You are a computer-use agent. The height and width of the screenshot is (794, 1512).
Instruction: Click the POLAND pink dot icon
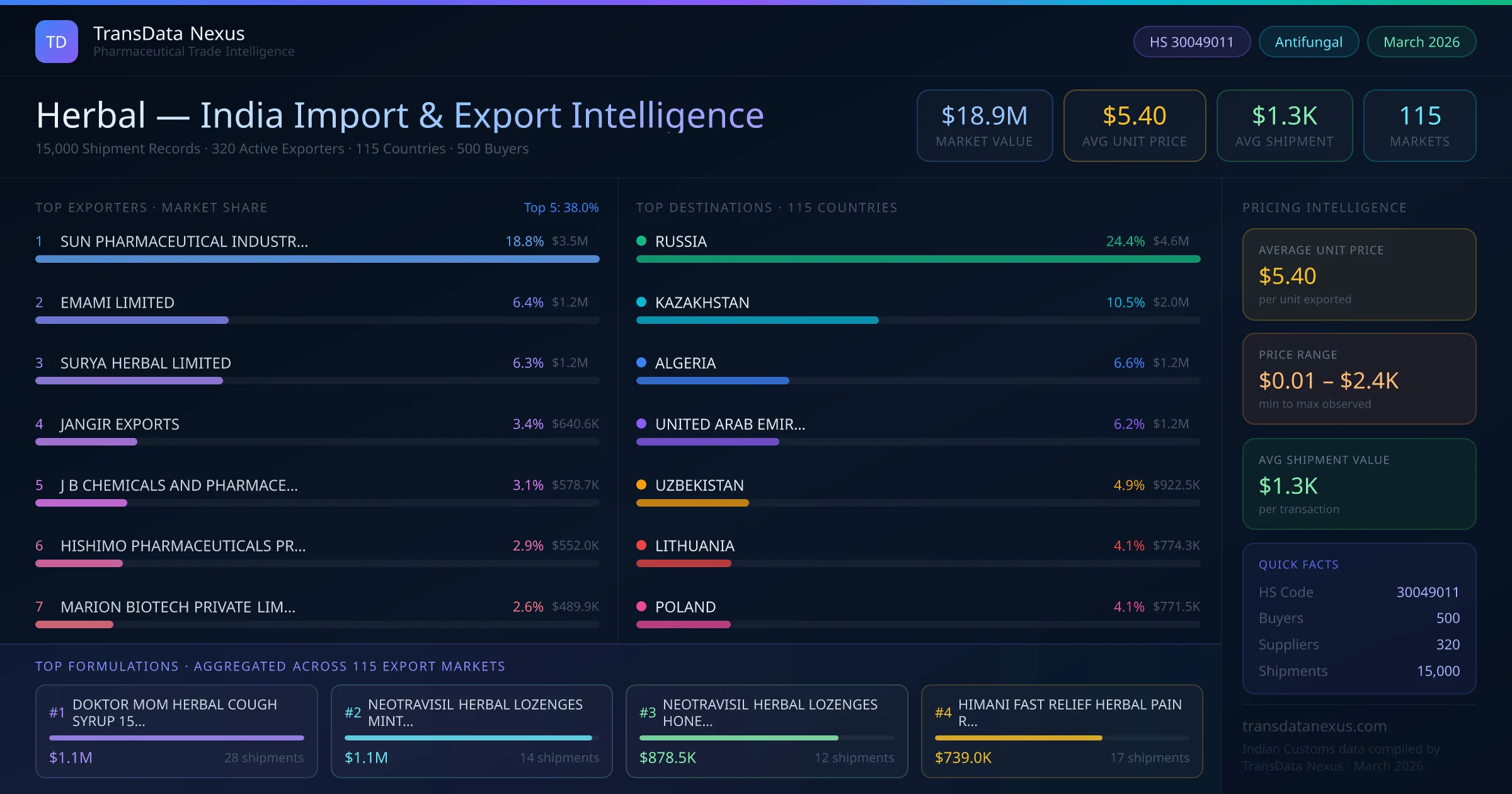tap(641, 607)
